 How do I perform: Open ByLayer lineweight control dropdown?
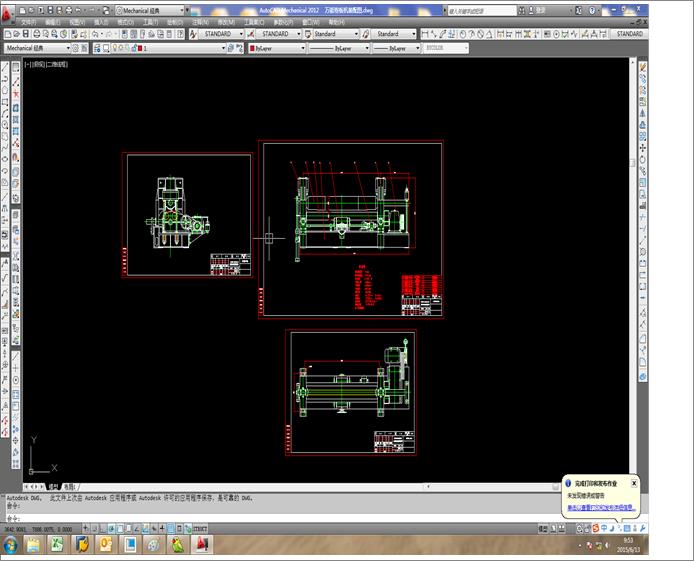point(417,48)
